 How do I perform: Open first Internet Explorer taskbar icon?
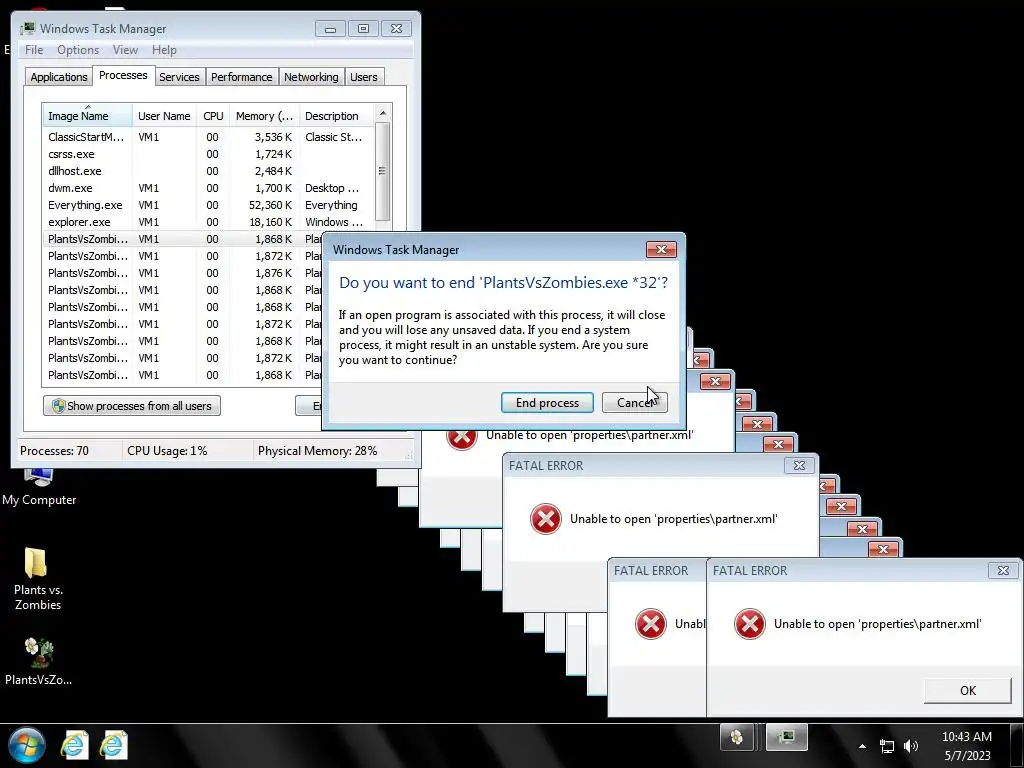pos(74,745)
